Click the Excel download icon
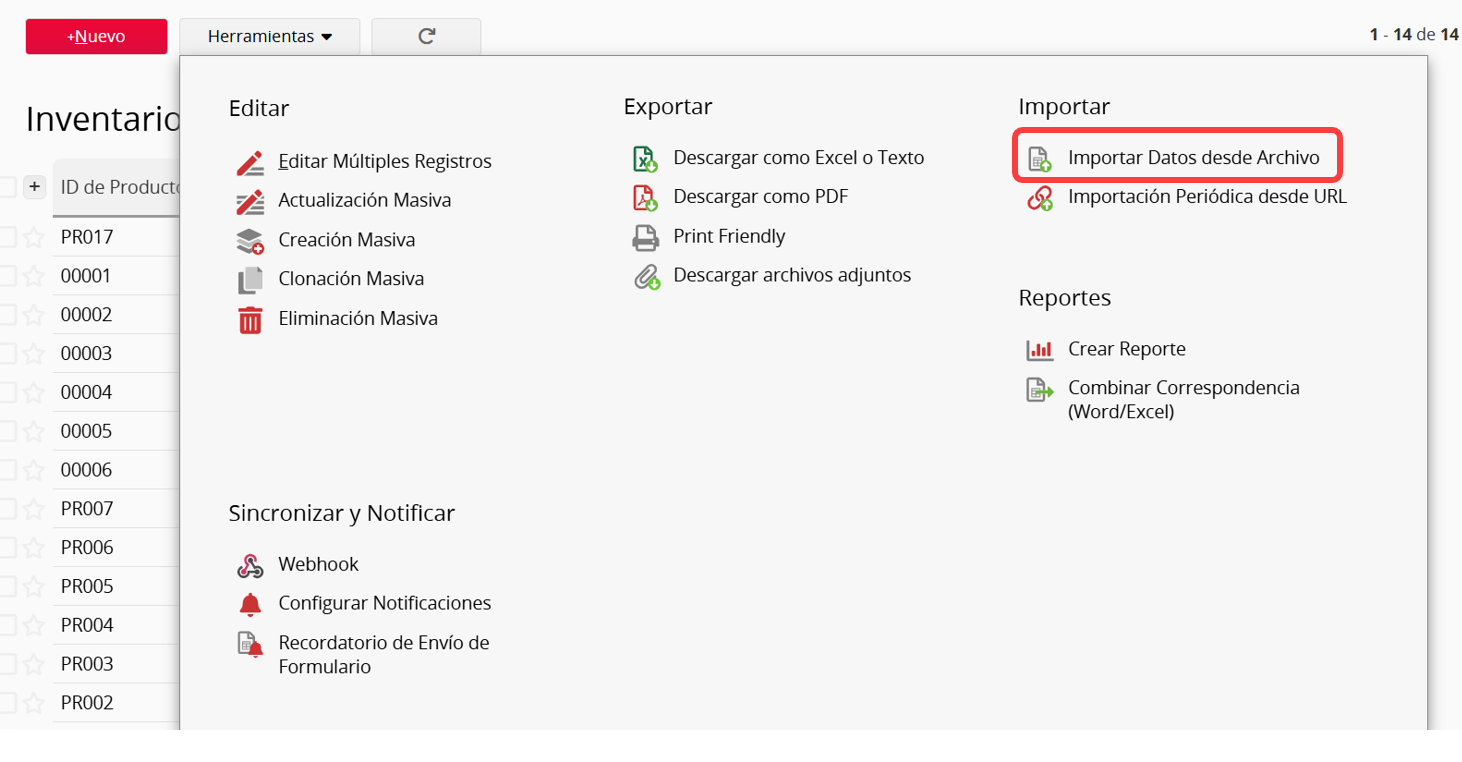 pyautogui.click(x=645, y=159)
